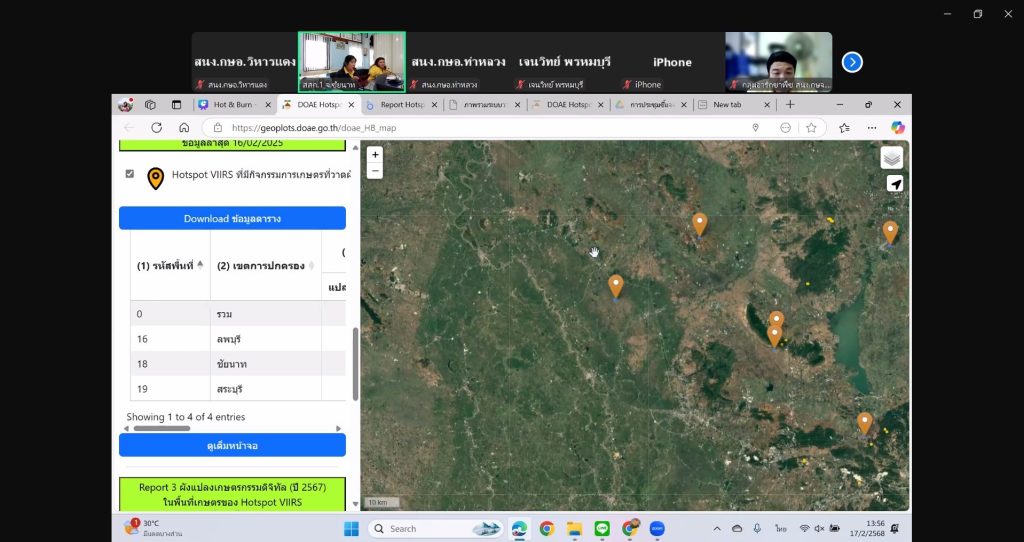
Task: View site information lock icon
Action: pyautogui.click(x=218, y=128)
